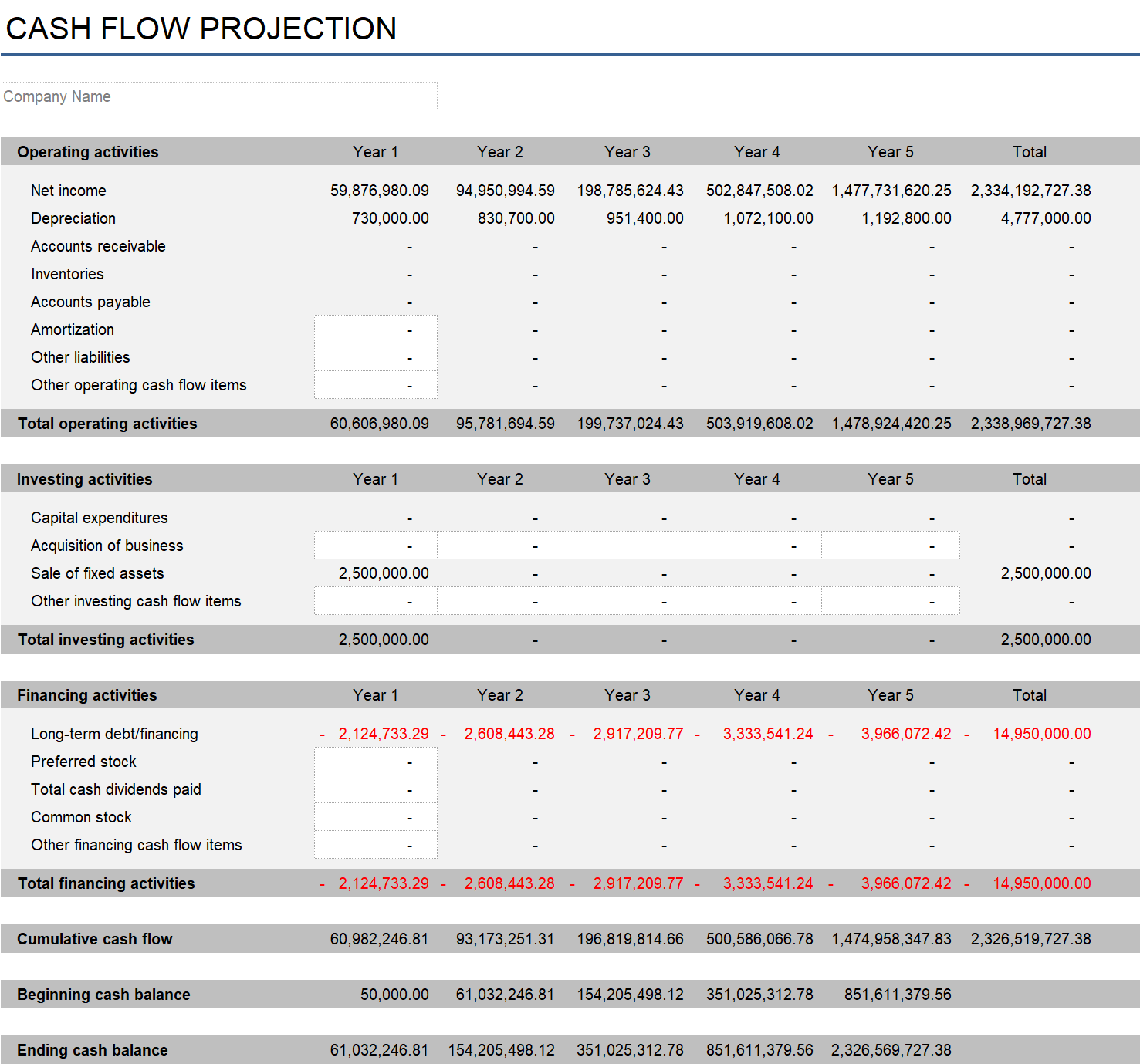
Task: Select the Other investing cash flow items Year 3 cell
Action: pyautogui.click(x=627, y=600)
